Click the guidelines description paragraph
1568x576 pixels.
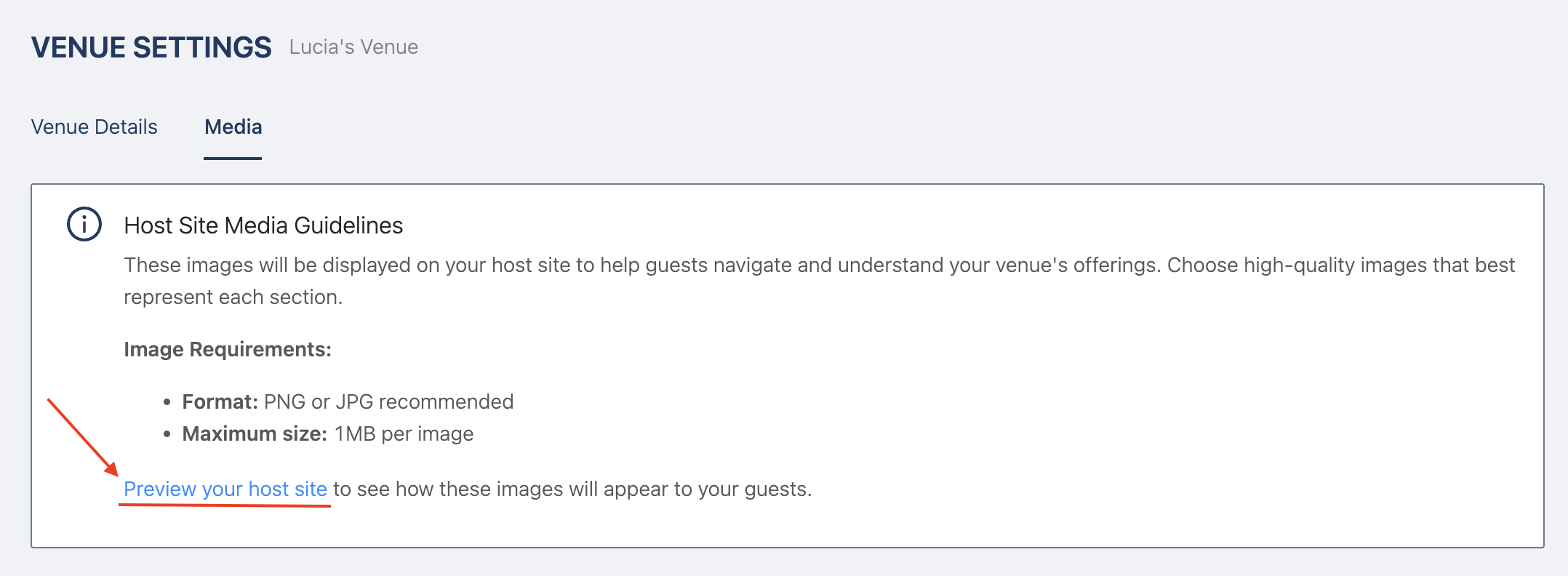click(x=819, y=265)
